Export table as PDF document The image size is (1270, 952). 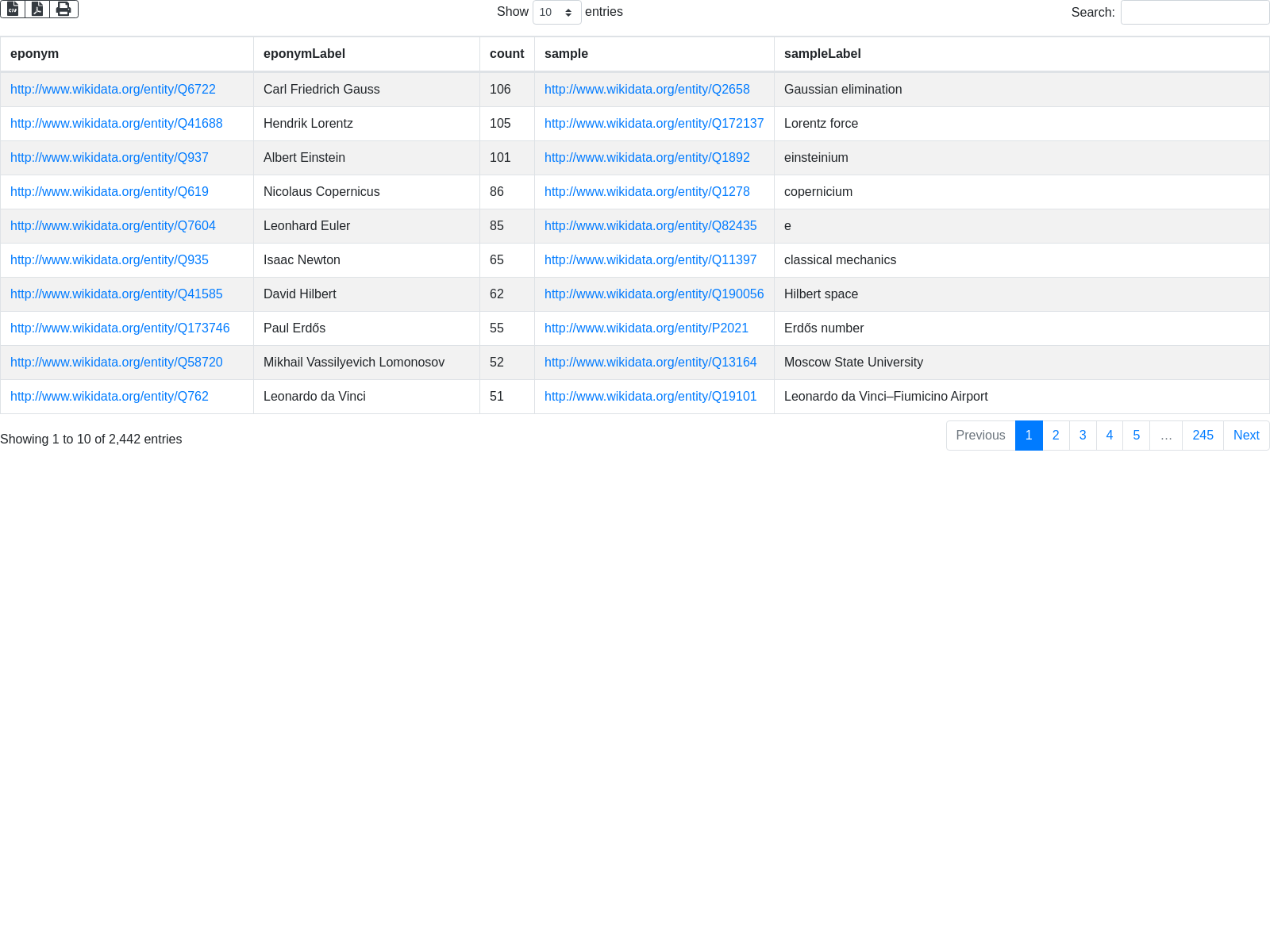click(37, 9)
